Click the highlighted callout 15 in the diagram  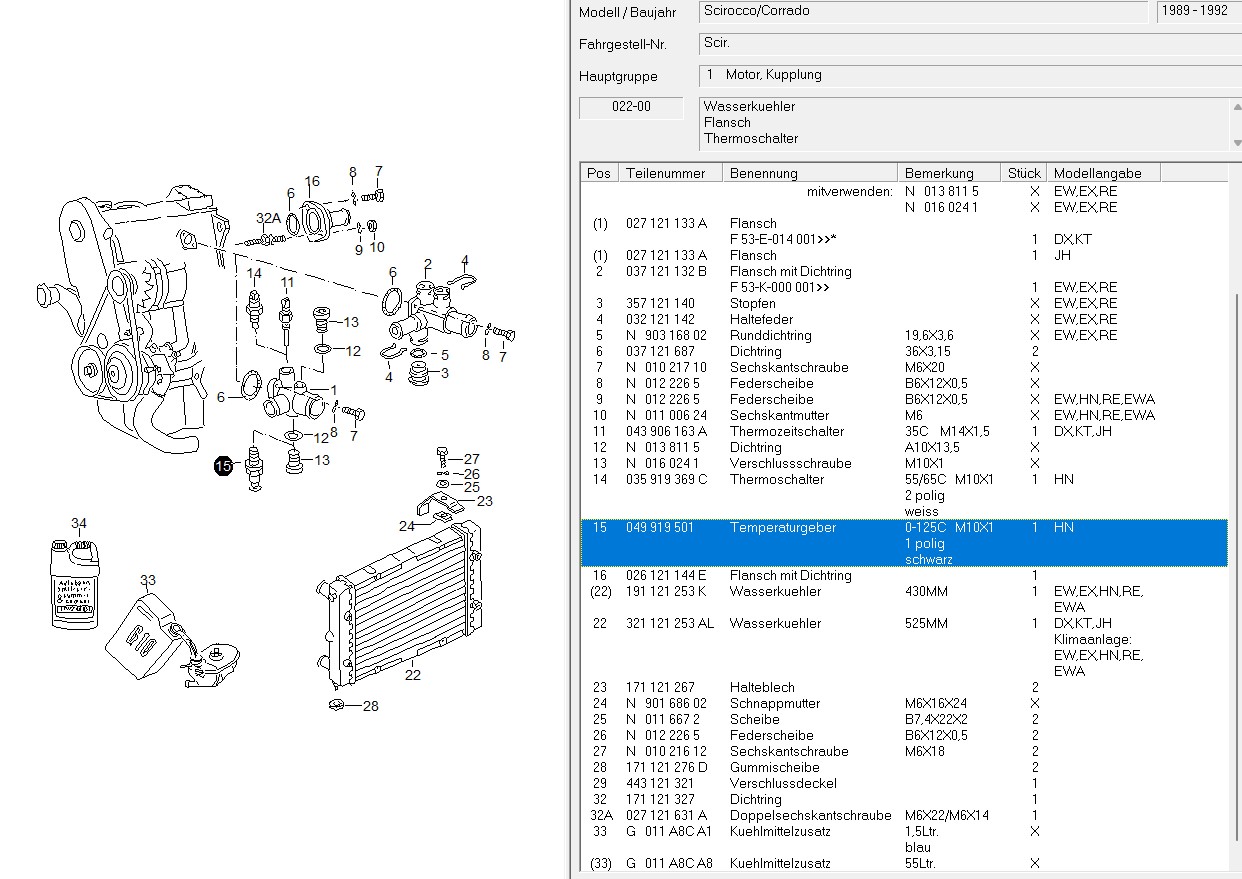click(223, 465)
